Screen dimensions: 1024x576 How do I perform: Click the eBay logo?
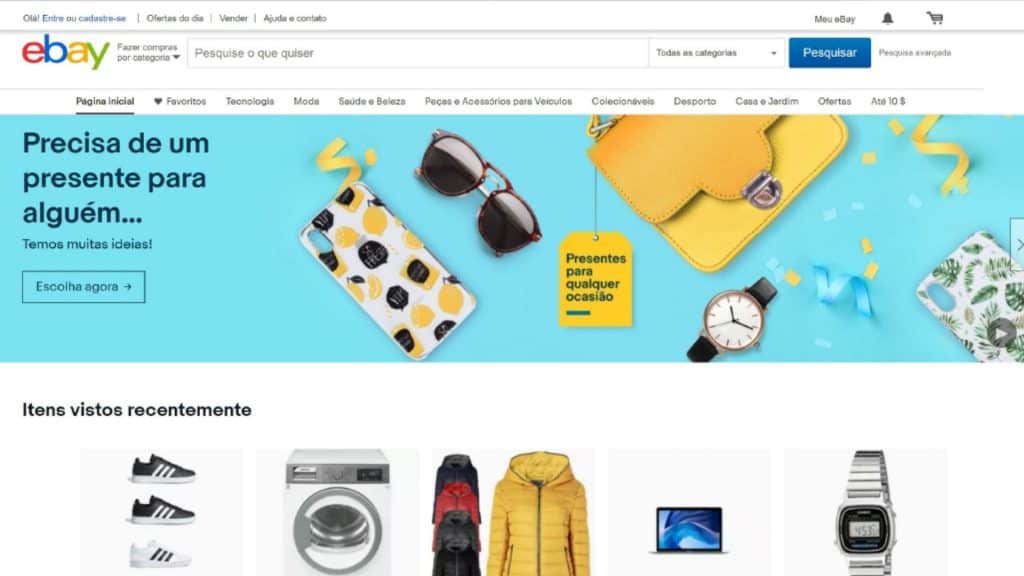pyautogui.click(x=65, y=52)
